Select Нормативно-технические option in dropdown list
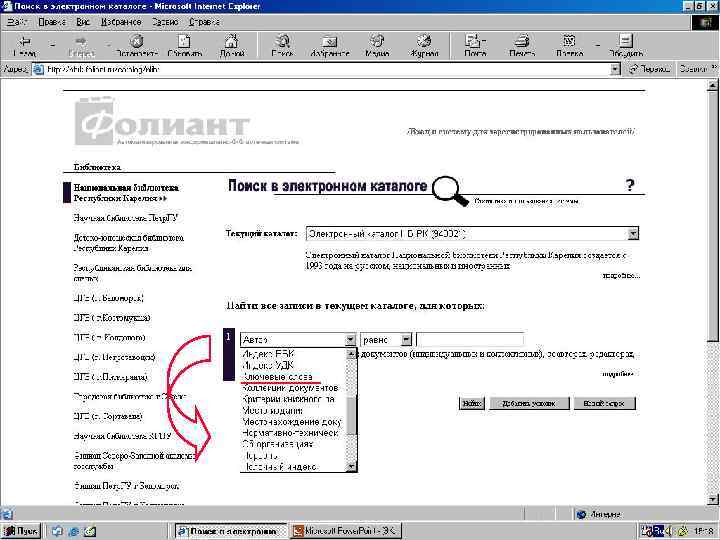The height and width of the screenshot is (540, 720). click(292, 433)
